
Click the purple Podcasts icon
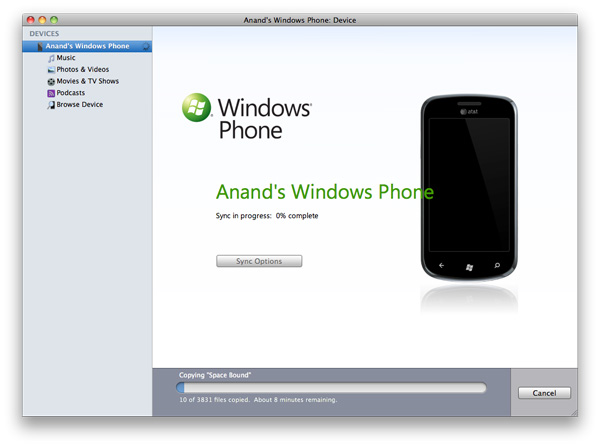(x=51, y=93)
